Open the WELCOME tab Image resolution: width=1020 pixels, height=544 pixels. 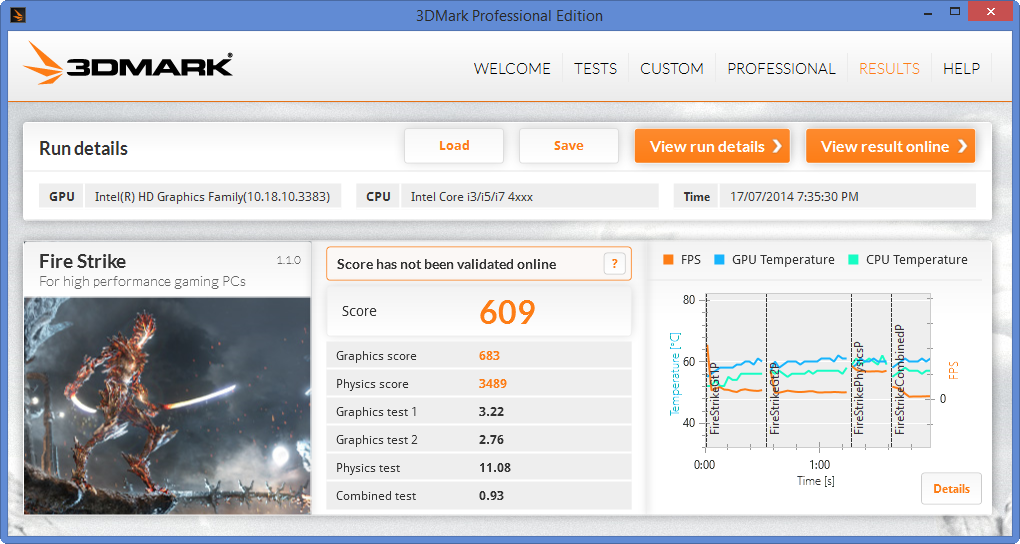tap(512, 69)
